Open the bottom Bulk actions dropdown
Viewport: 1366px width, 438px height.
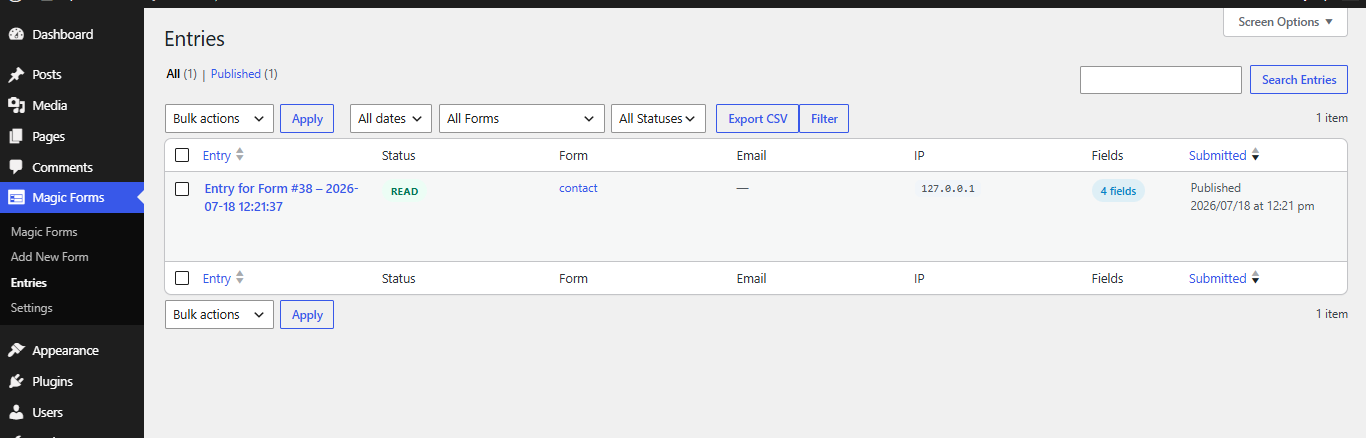[219, 314]
